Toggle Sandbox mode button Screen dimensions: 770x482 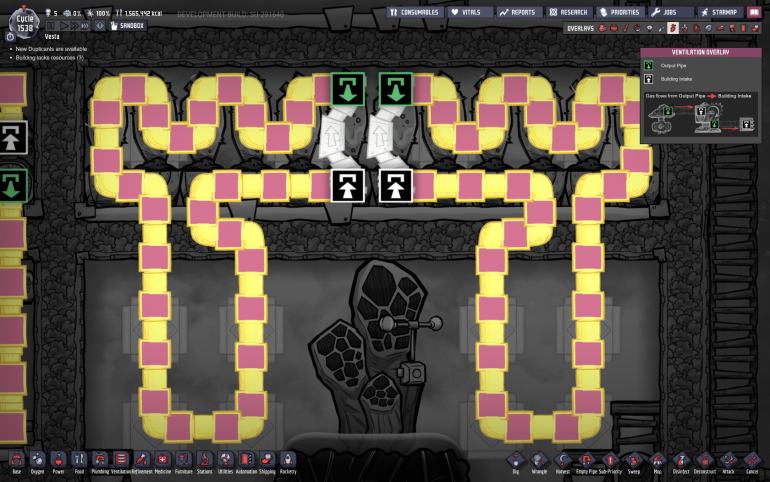[x=127, y=26]
